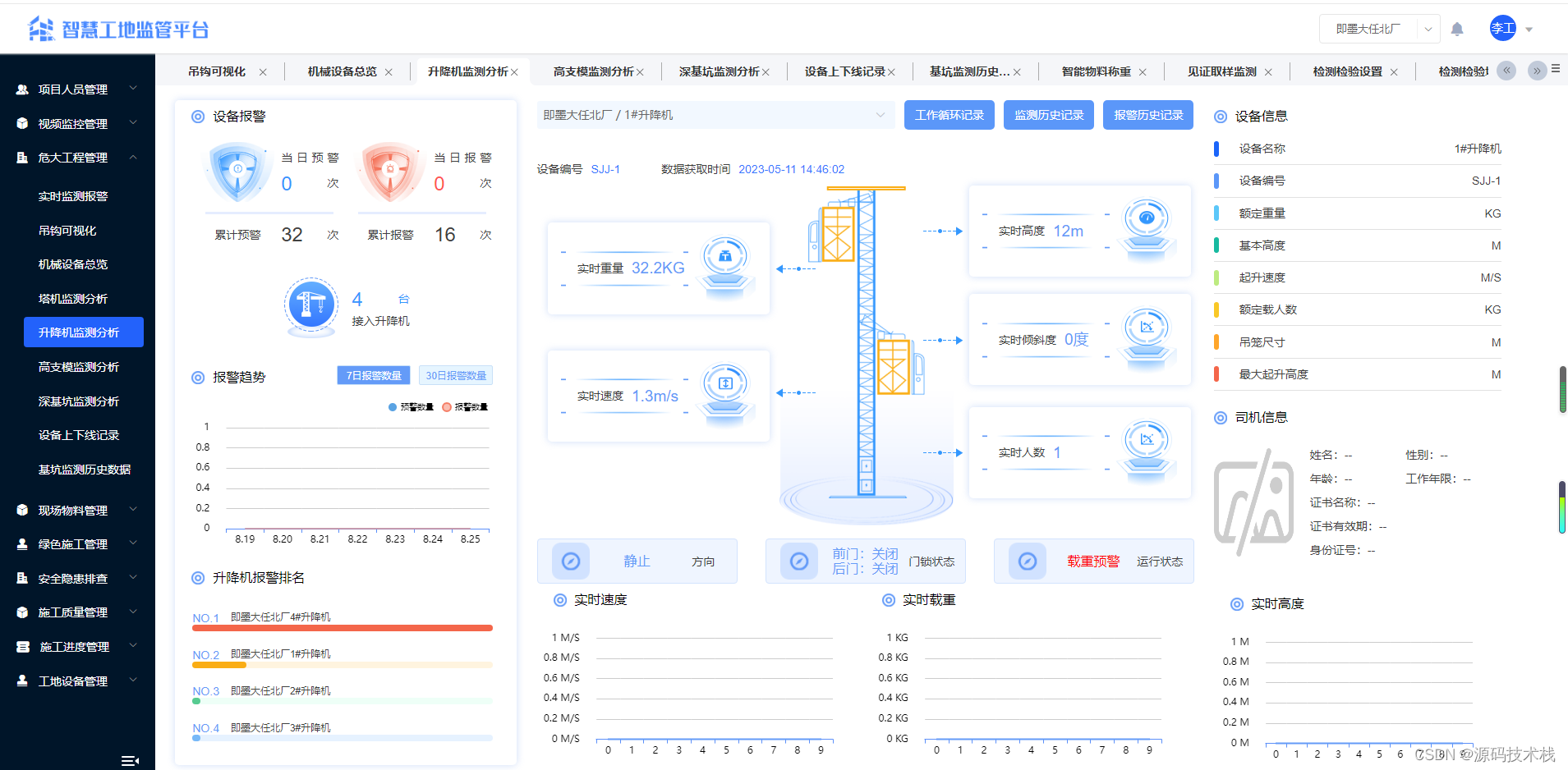Collapse 危大工程管理 menu
1568x770 pixels.
point(133,157)
